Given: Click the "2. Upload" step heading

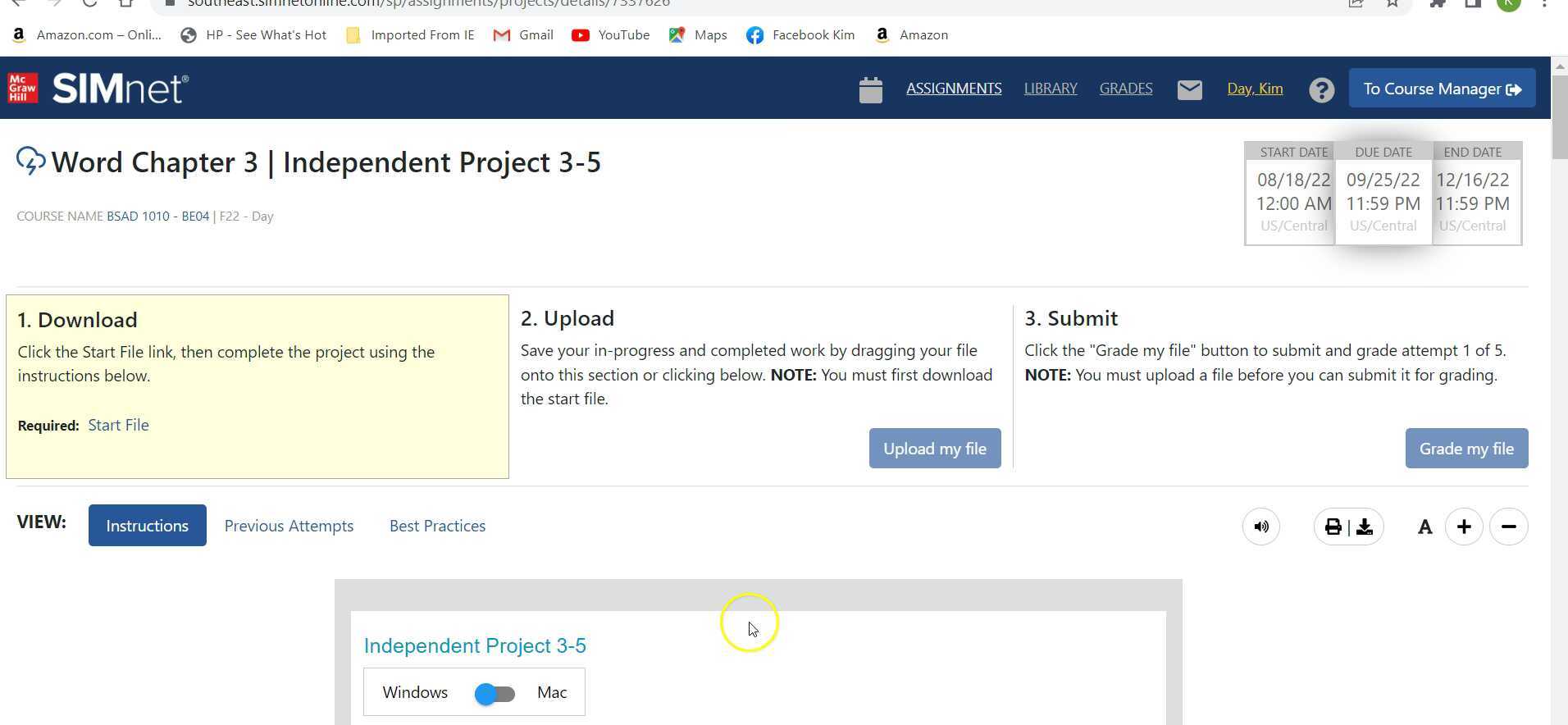Looking at the screenshot, I should [567, 318].
